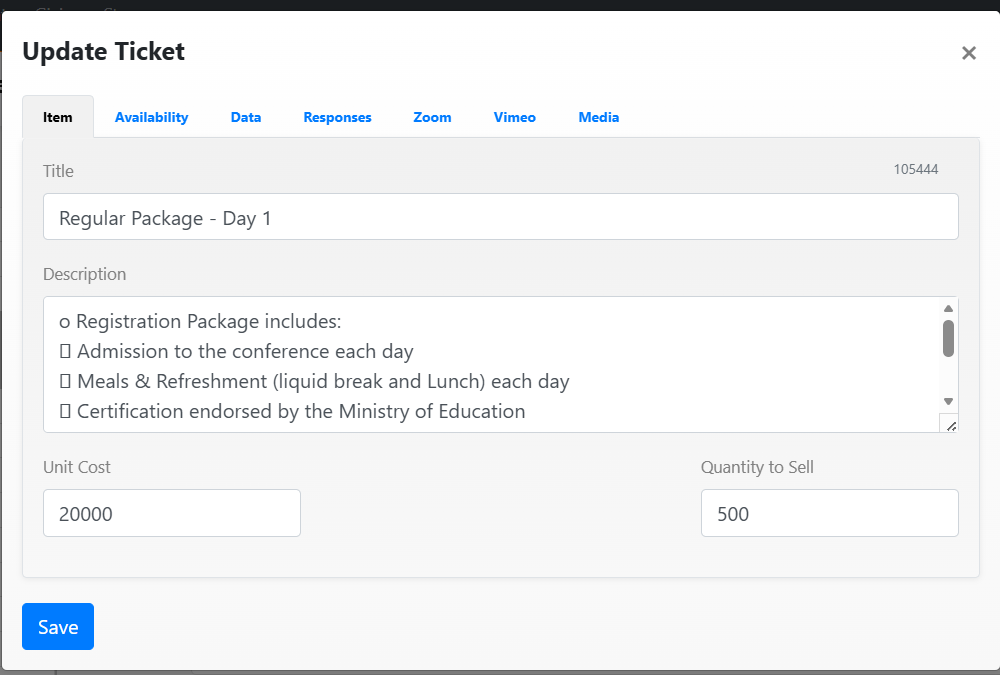Screen dimensions: 1000x675
Task: Click the description textarea resize handle
Action: 950,425
